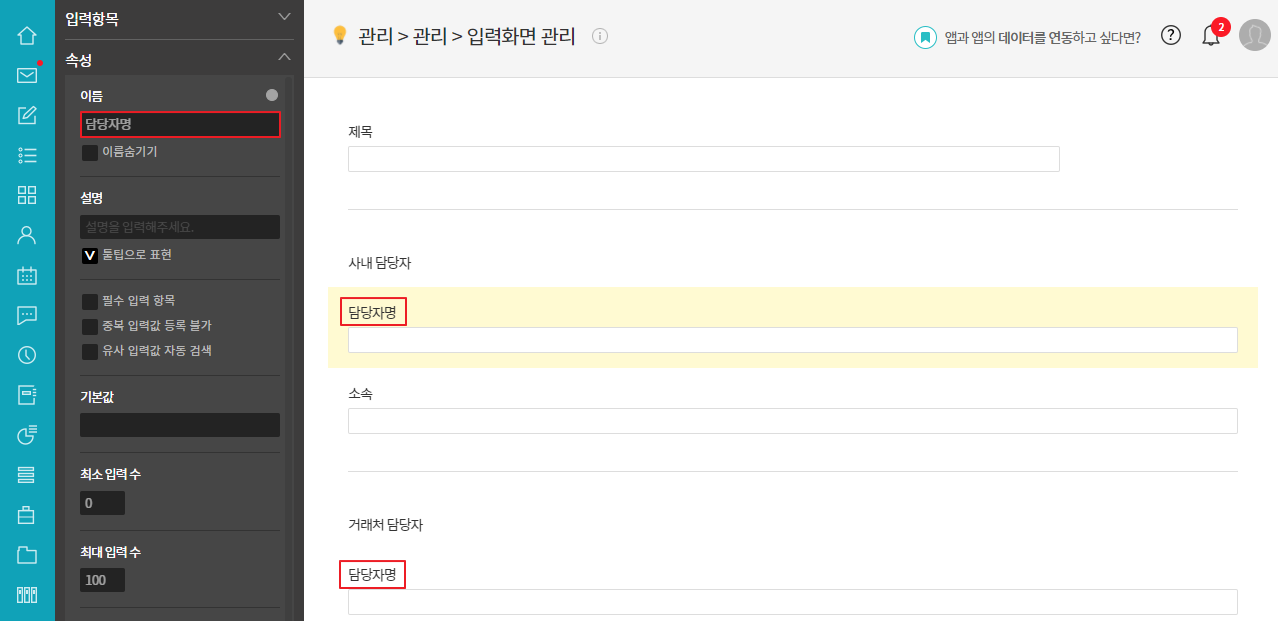Screen dimensions: 1278x621
Task: Click the info icon beside page title
Action: point(600,37)
